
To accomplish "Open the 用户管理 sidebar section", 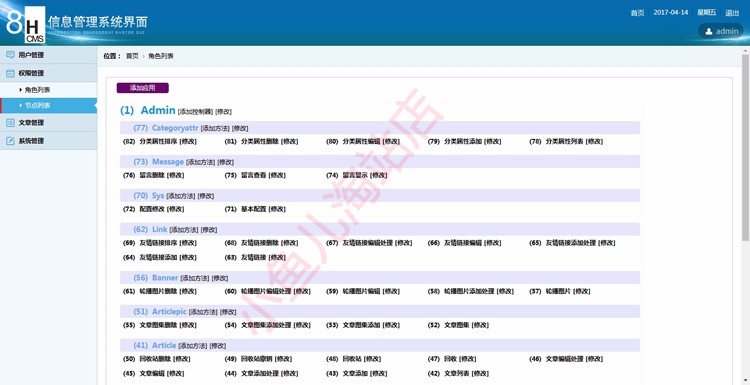I will (x=48, y=55).
